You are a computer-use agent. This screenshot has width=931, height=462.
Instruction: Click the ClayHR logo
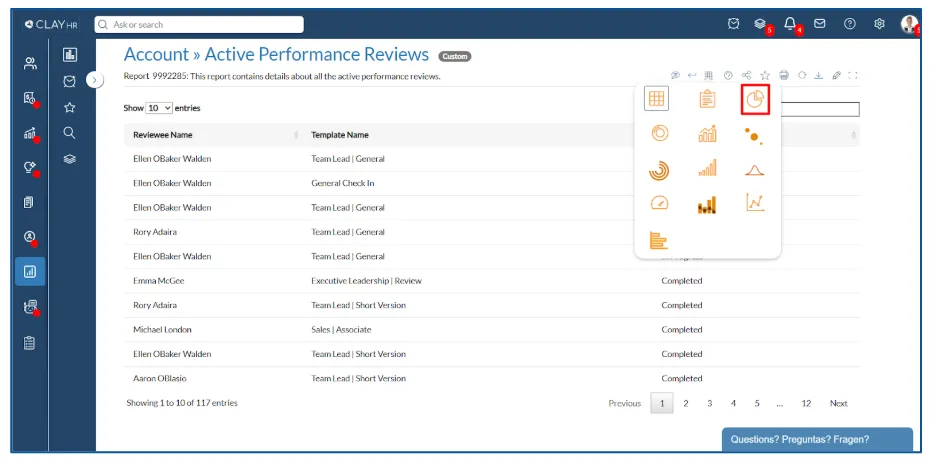(51, 24)
